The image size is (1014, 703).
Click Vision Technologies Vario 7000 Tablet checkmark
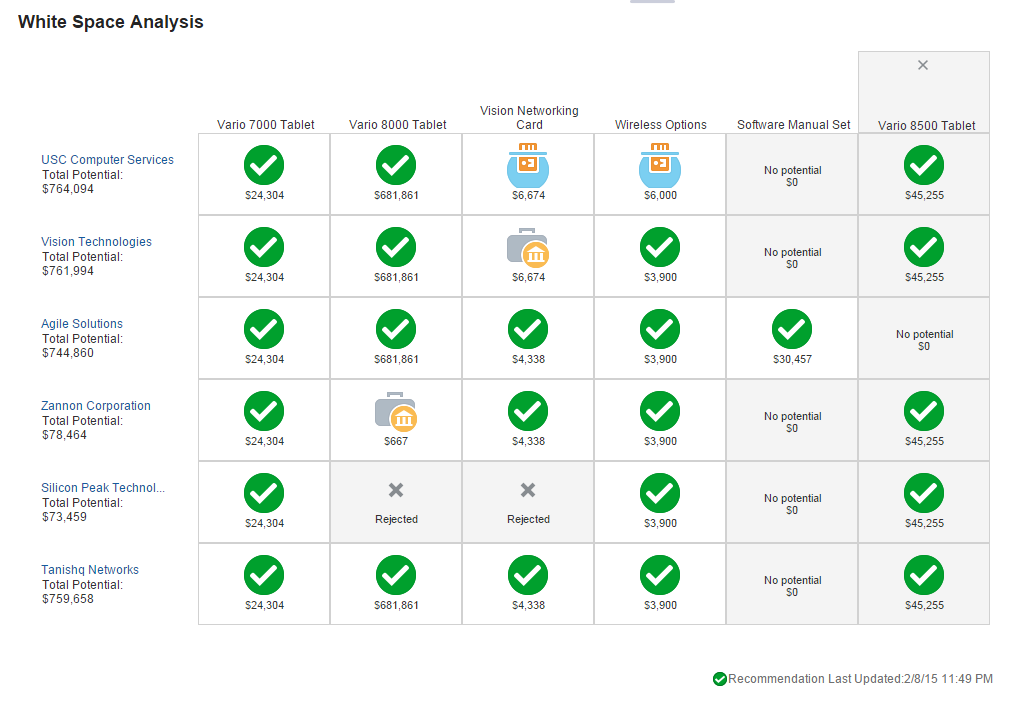264,247
